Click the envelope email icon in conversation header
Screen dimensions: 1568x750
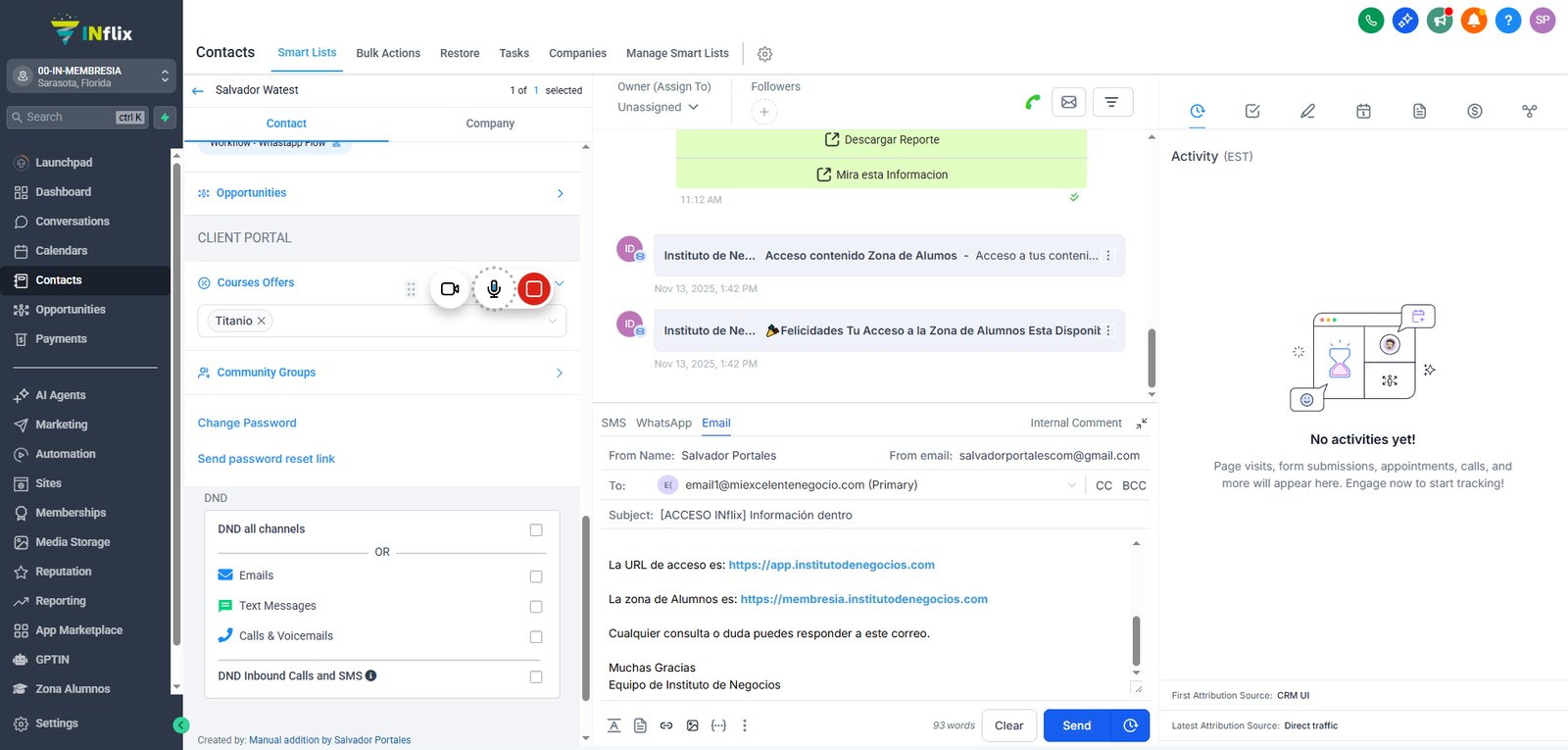[1069, 102]
